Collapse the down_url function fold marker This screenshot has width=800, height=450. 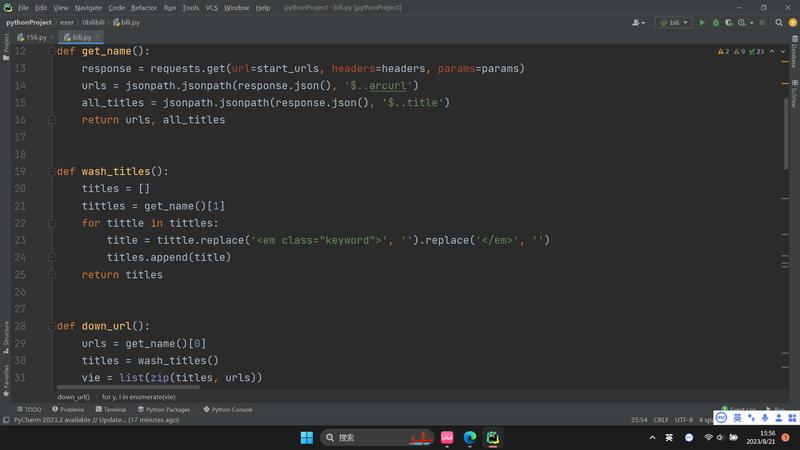tap(52, 327)
